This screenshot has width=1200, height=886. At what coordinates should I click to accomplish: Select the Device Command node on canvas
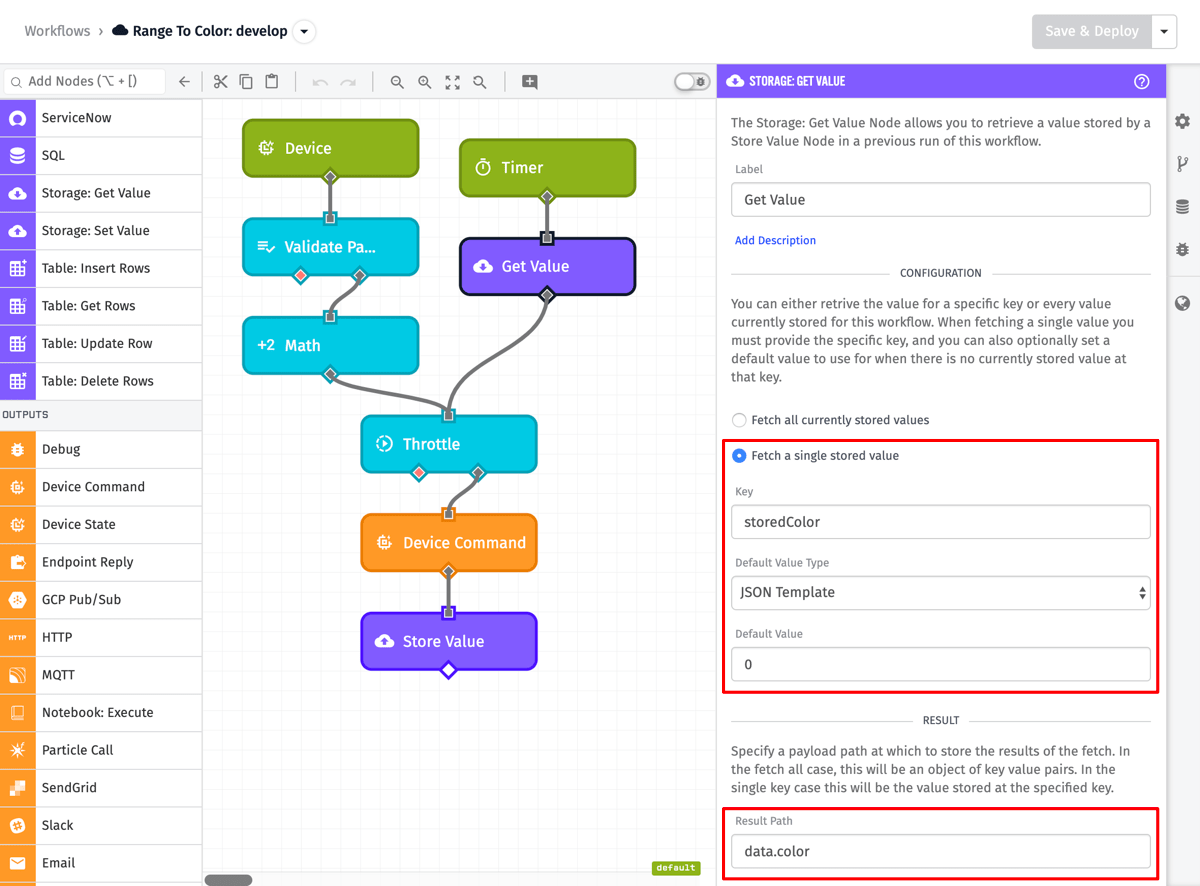[449, 543]
